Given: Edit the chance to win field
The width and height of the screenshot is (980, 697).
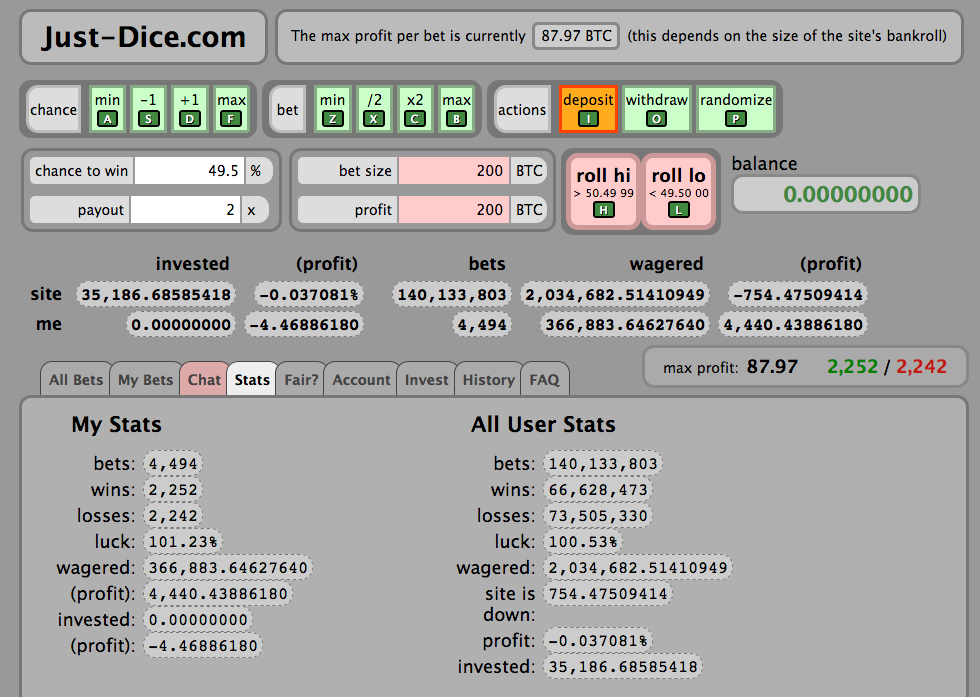Looking at the screenshot, I should (189, 171).
